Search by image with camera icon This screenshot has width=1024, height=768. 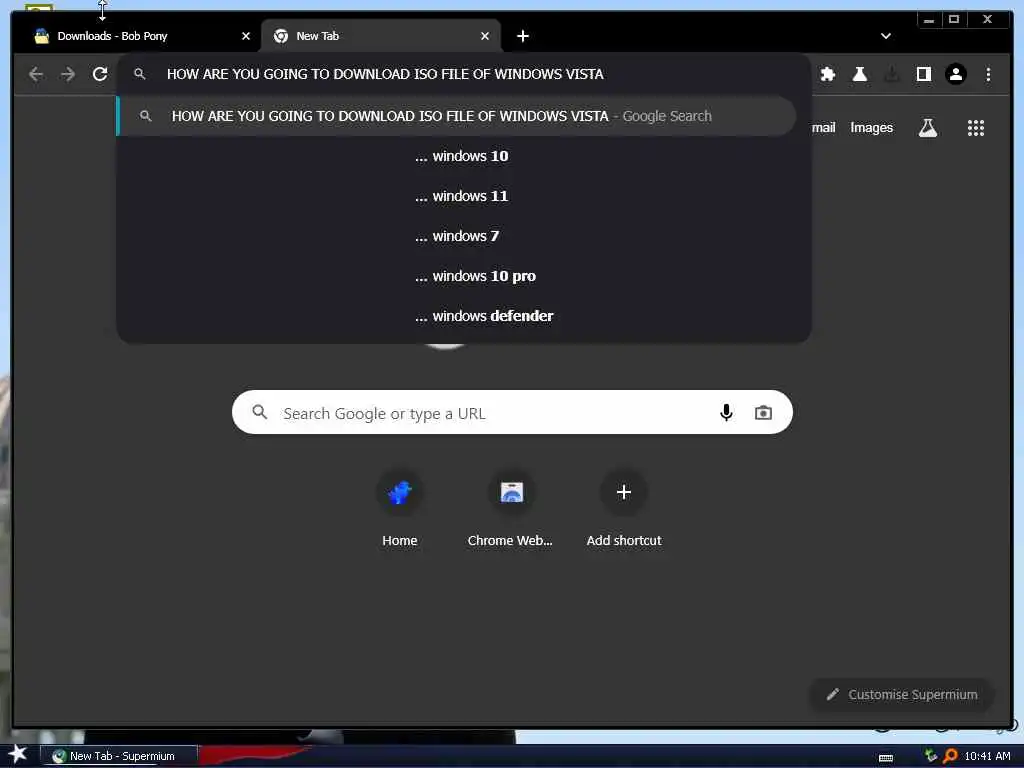[x=763, y=413]
